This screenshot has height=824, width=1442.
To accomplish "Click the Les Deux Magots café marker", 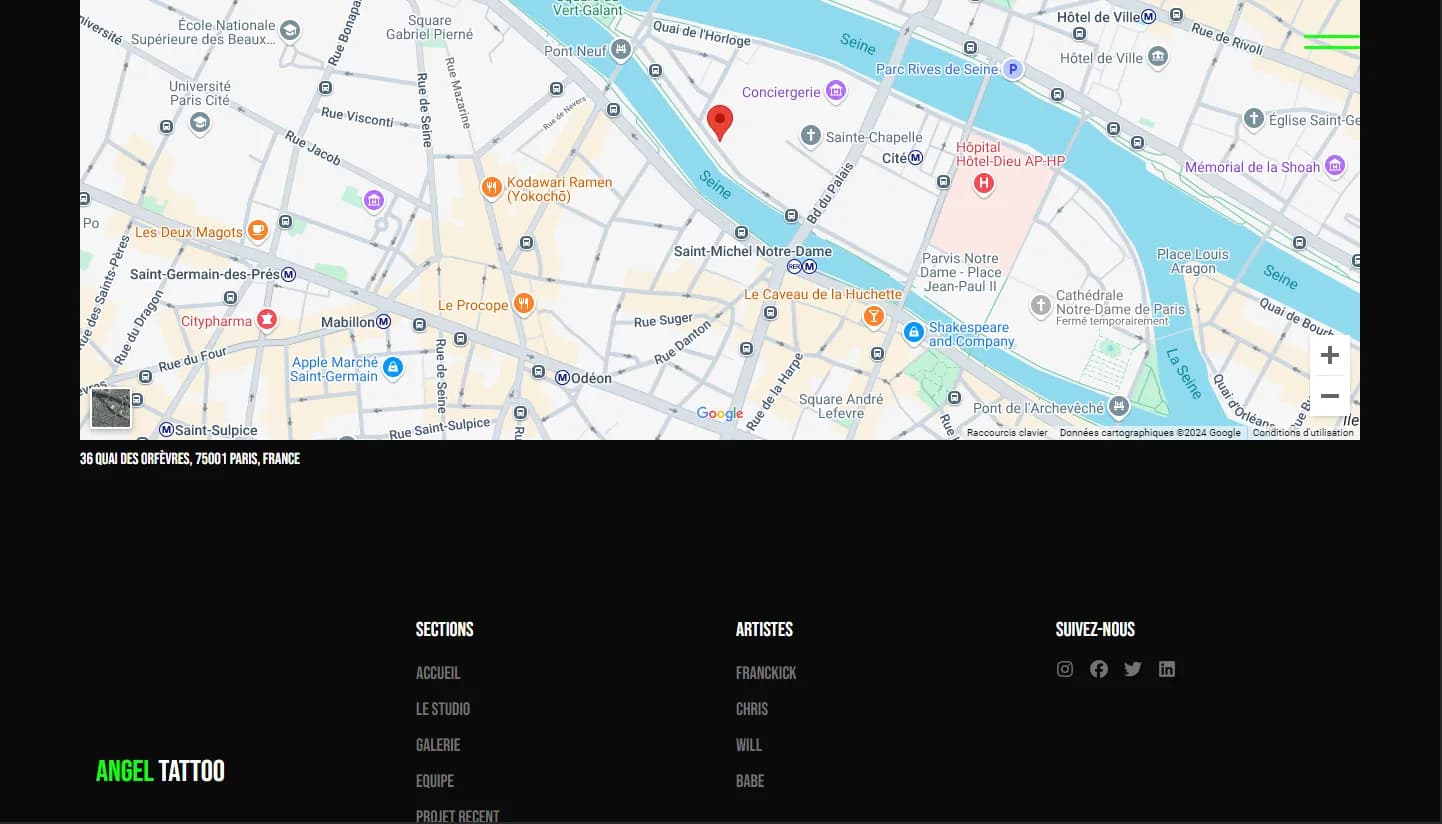I will tap(258, 231).
